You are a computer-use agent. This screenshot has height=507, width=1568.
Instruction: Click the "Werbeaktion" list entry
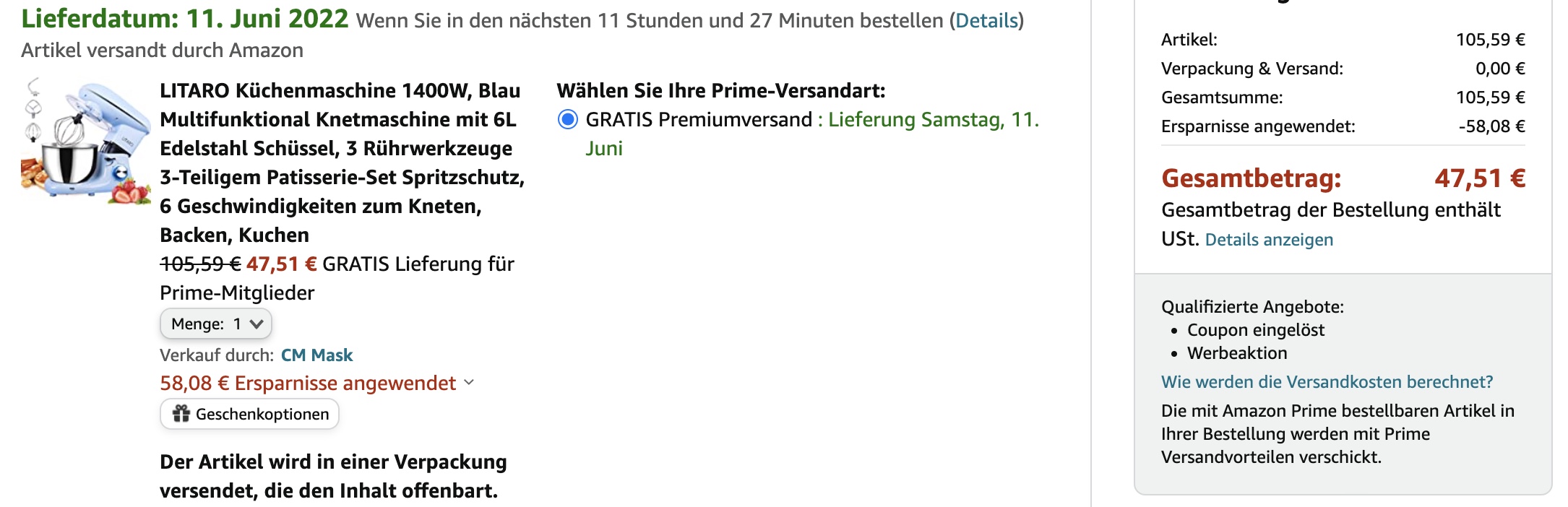[1237, 353]
